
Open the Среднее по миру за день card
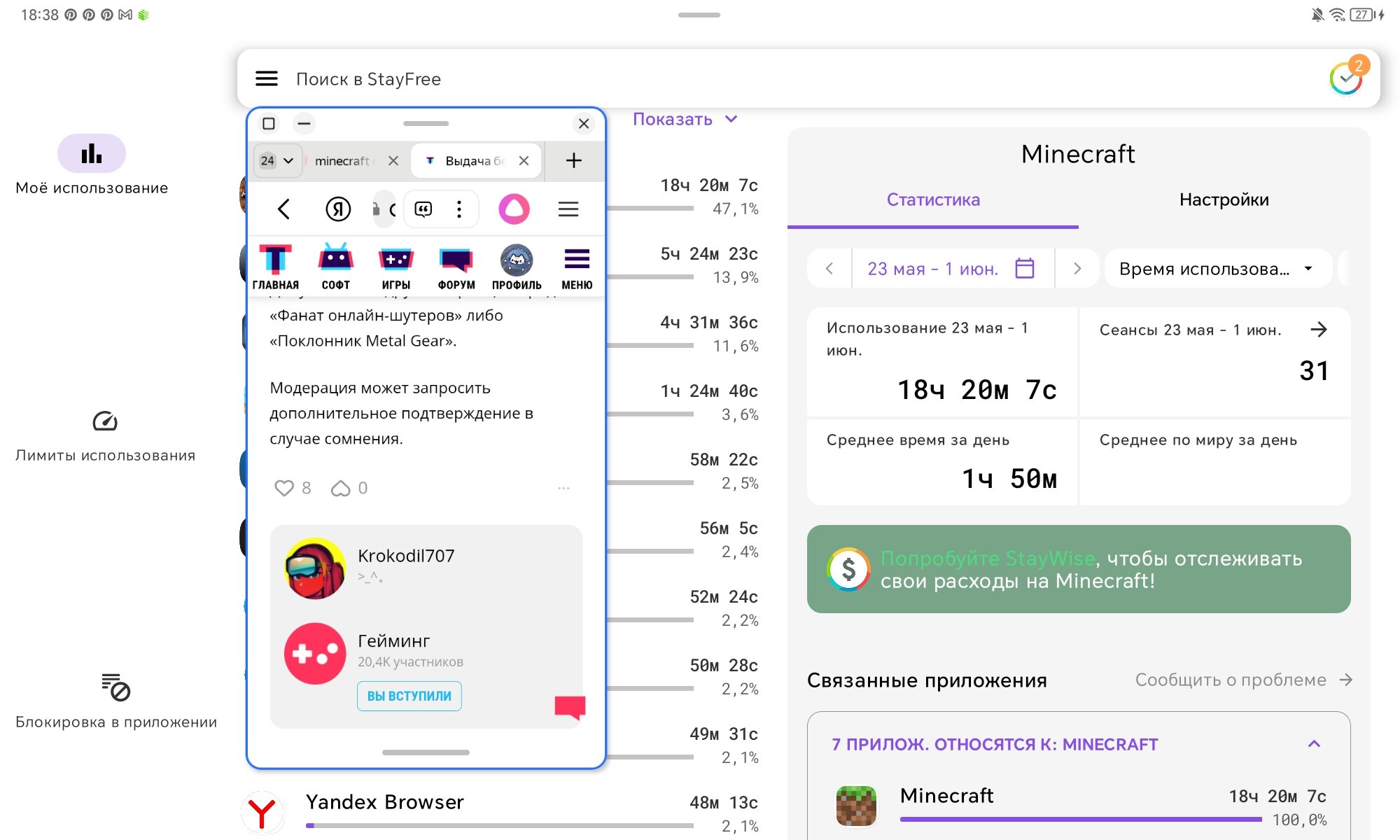[x=1215, y=462]
